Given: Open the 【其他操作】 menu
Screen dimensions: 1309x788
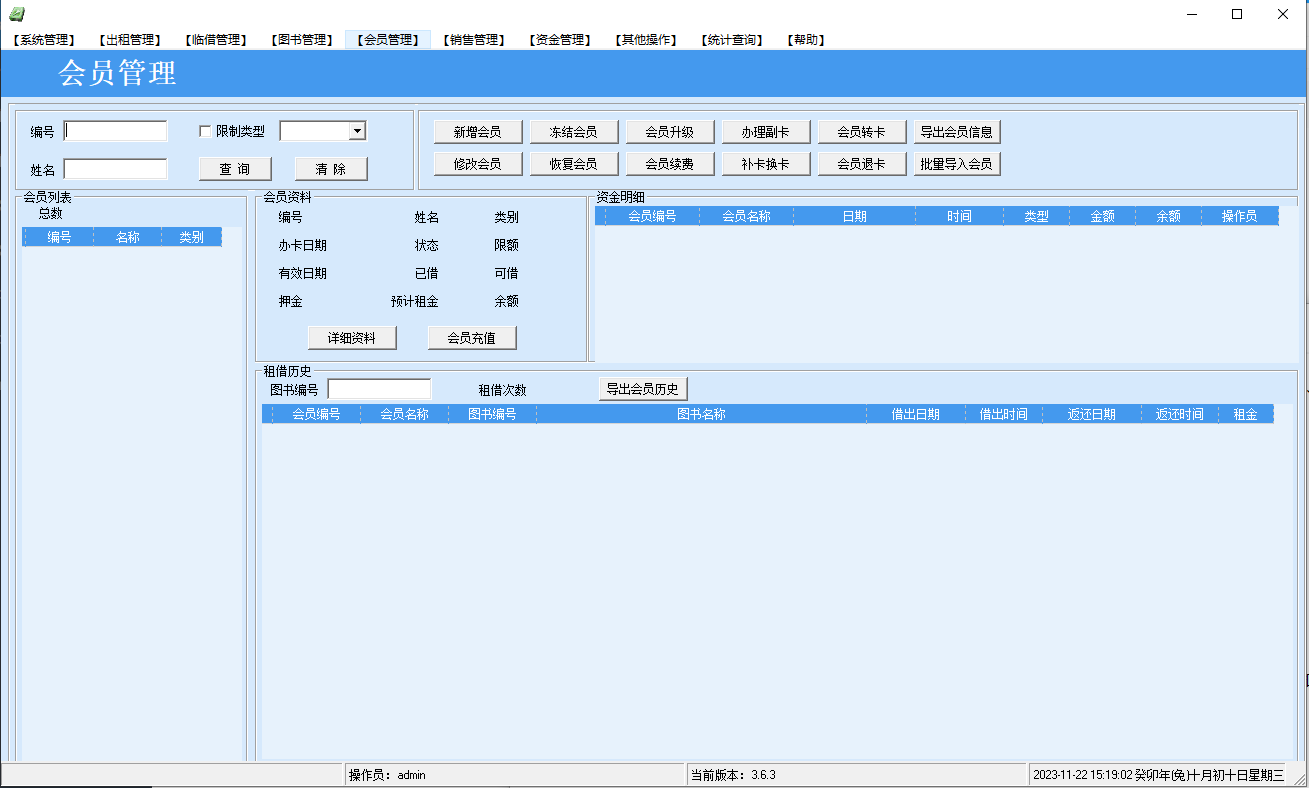Looking at the screenshot, I should pos(645,40).
